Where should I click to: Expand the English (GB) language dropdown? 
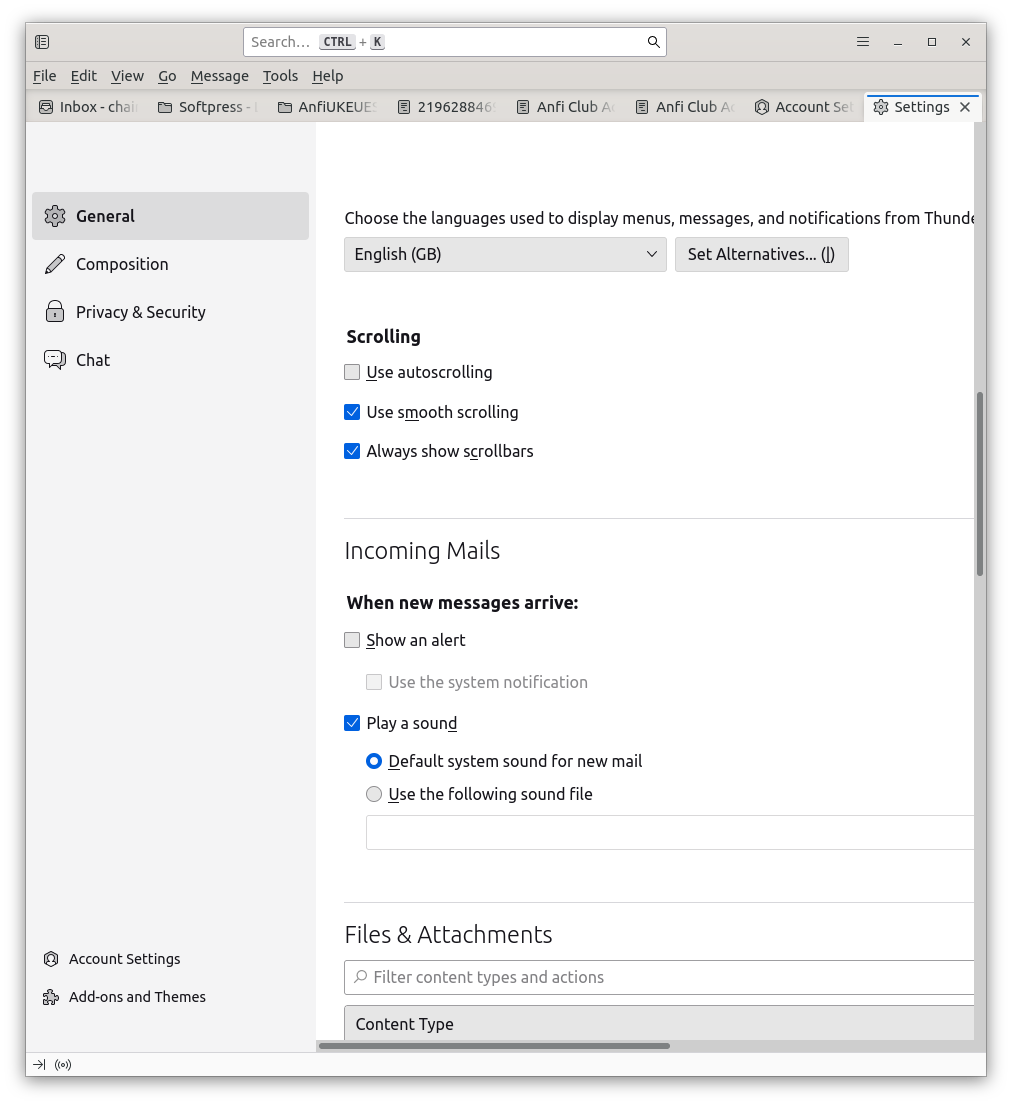point(505,254)
